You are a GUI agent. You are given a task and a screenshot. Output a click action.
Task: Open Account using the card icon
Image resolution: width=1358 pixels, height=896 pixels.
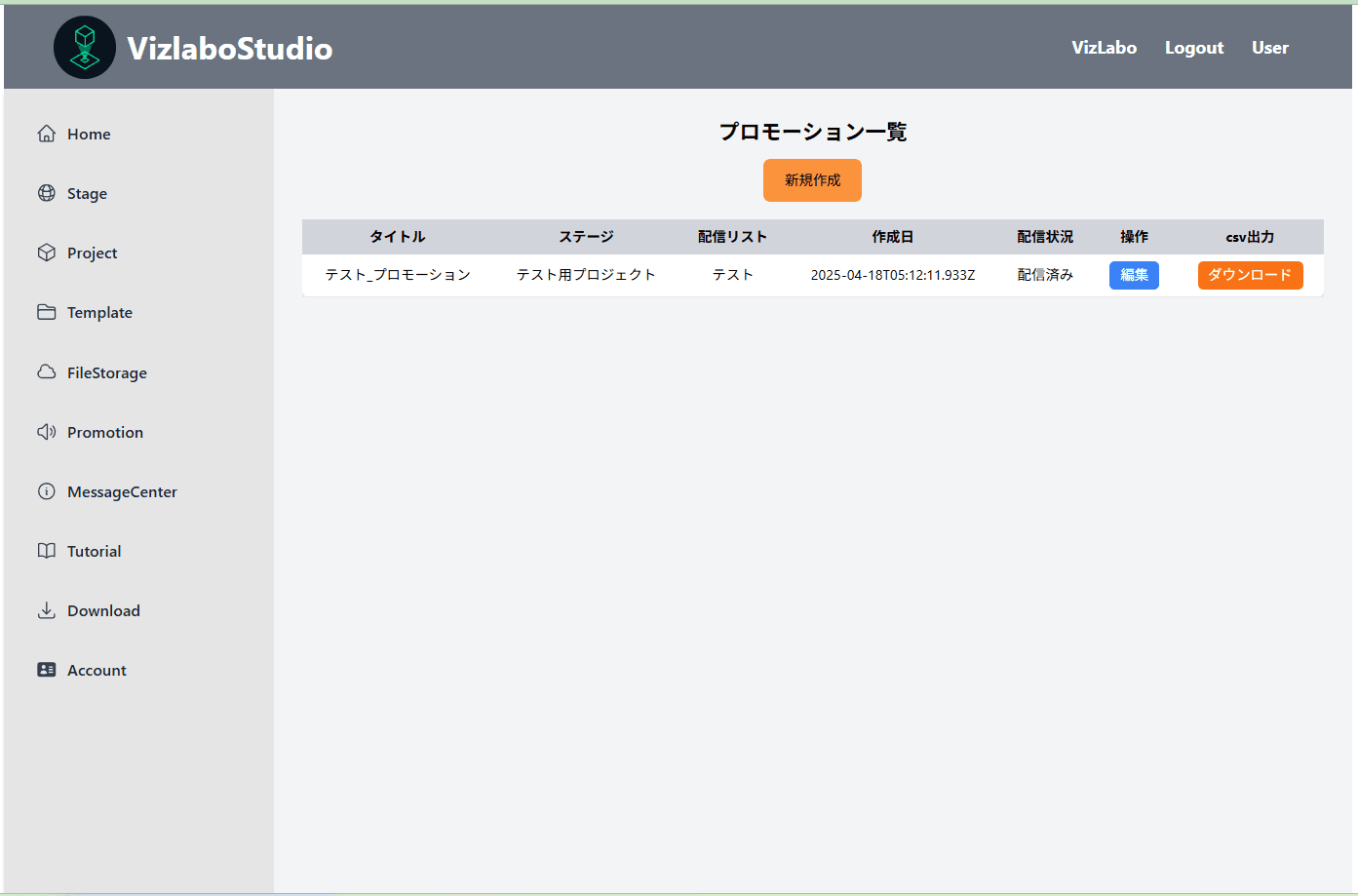[x=46, y=669]
